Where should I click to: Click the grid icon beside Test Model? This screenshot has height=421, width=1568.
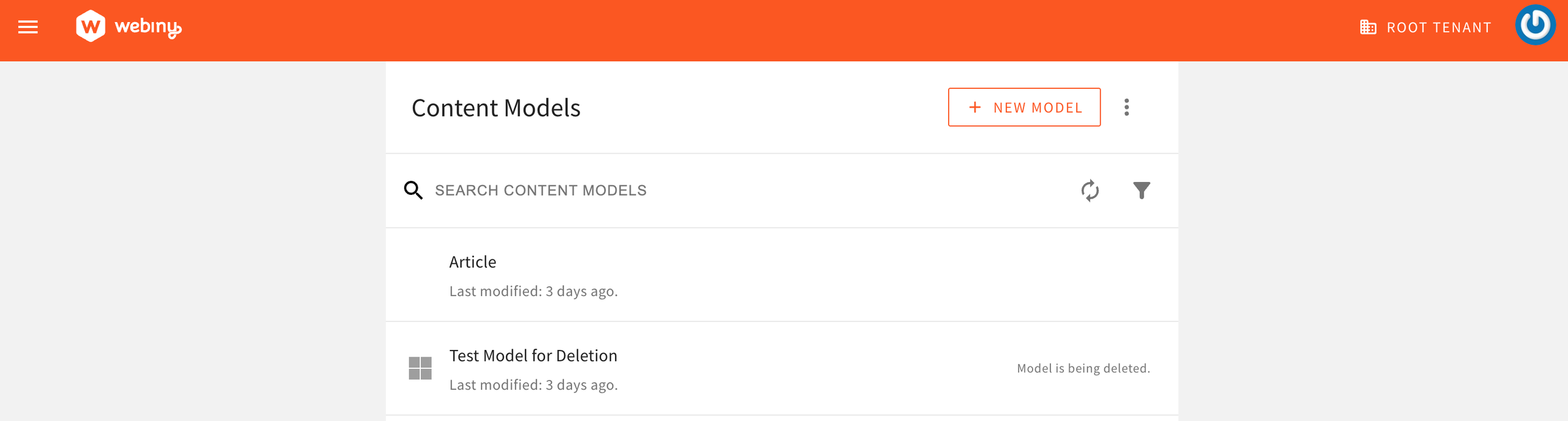[420, 368]
